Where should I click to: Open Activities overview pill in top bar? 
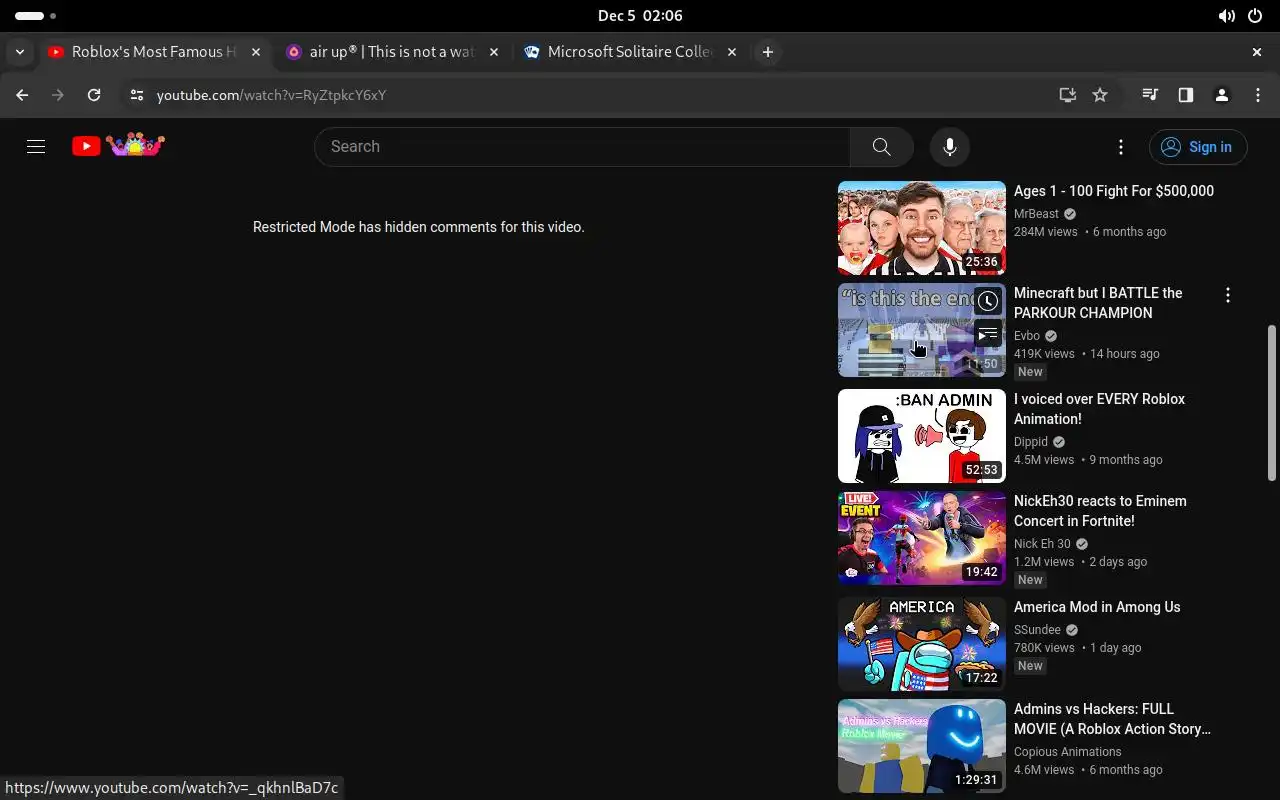tap(36, 16)
